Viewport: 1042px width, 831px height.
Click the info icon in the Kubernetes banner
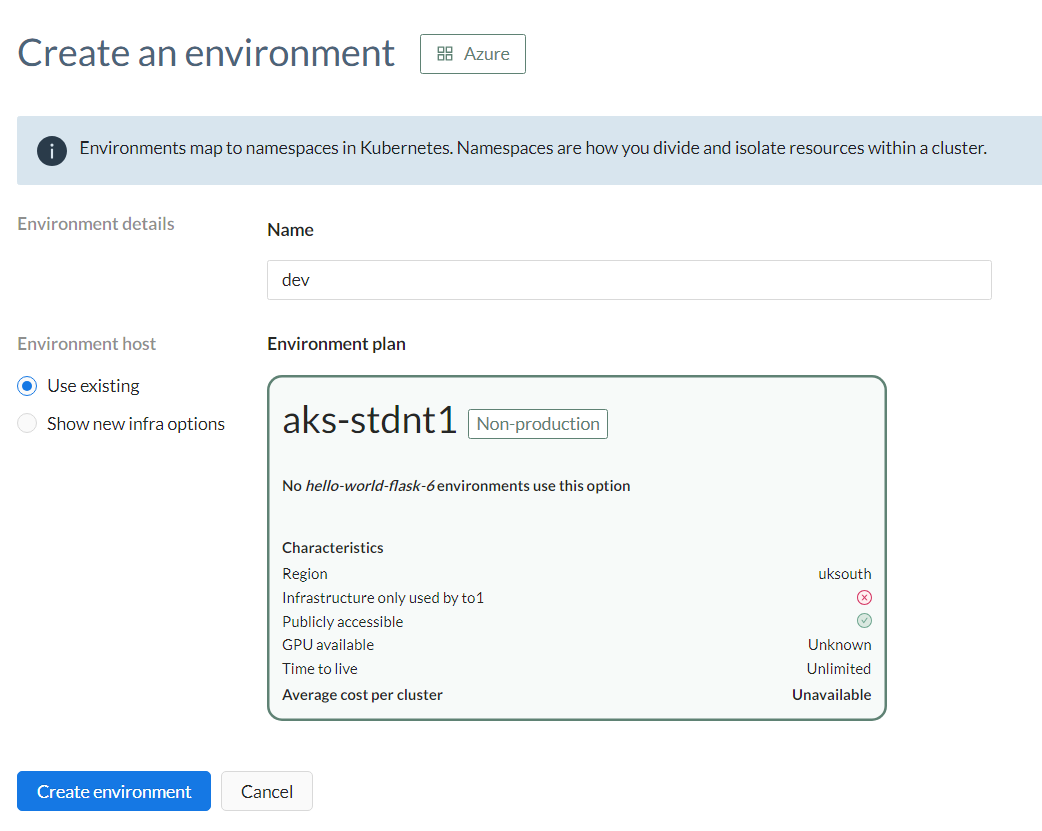point(51,148)
